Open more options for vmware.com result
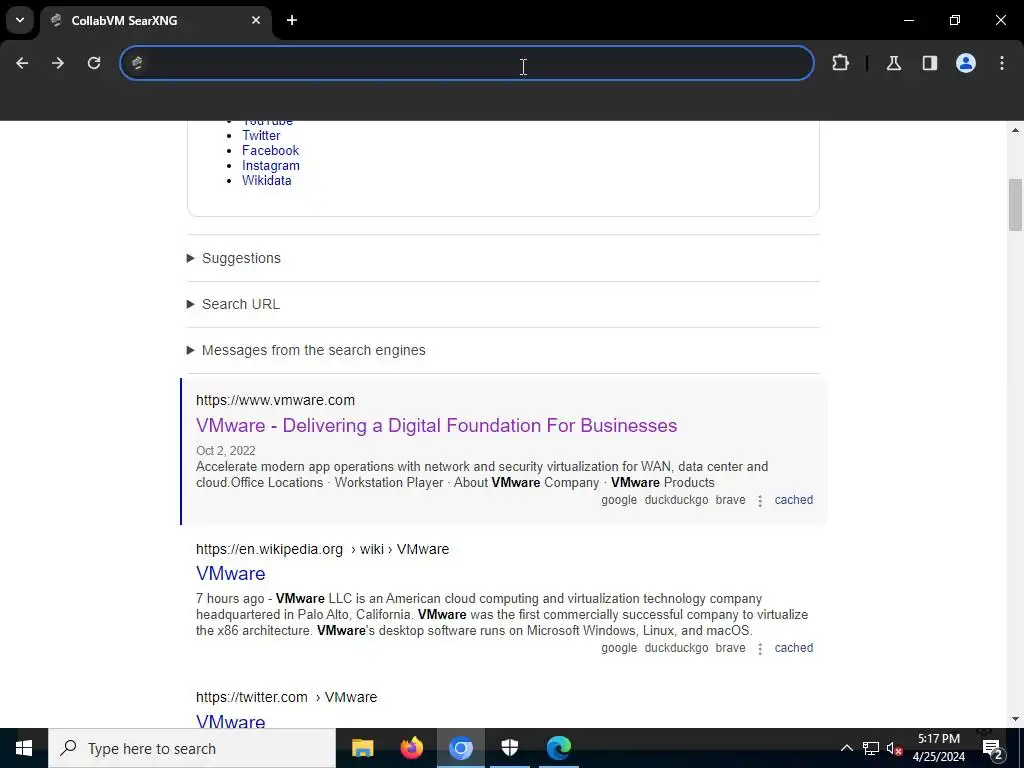 click(760, 501)
